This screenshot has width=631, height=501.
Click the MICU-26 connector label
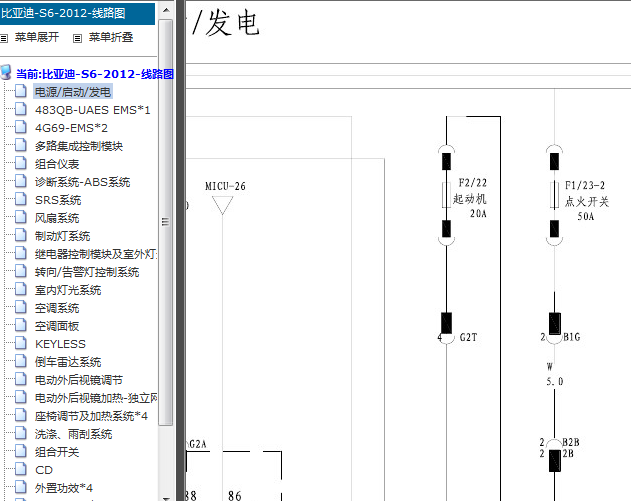(225, 186)
